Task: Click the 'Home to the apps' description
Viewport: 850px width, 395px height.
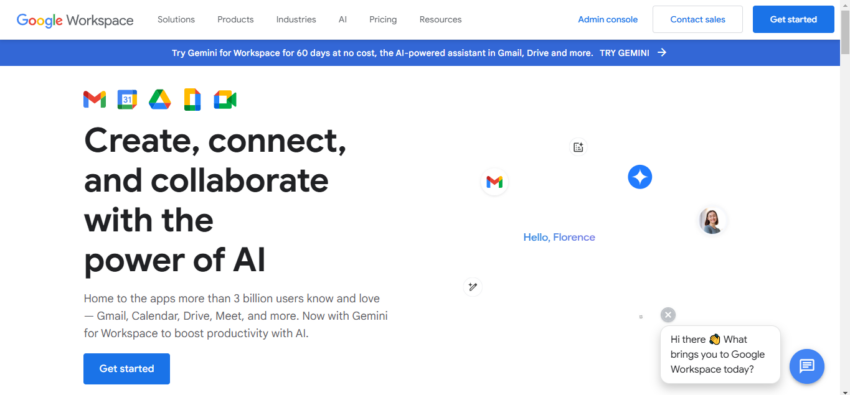Action: pyautogui.click(x=236, y=316)
